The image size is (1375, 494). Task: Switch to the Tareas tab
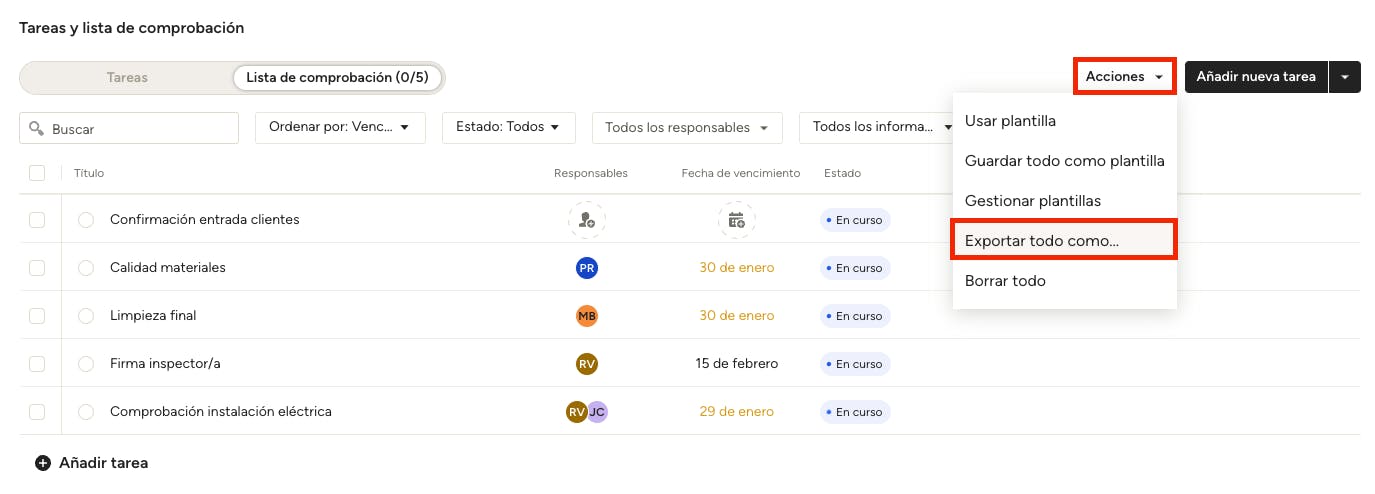[x=127, y=77]
